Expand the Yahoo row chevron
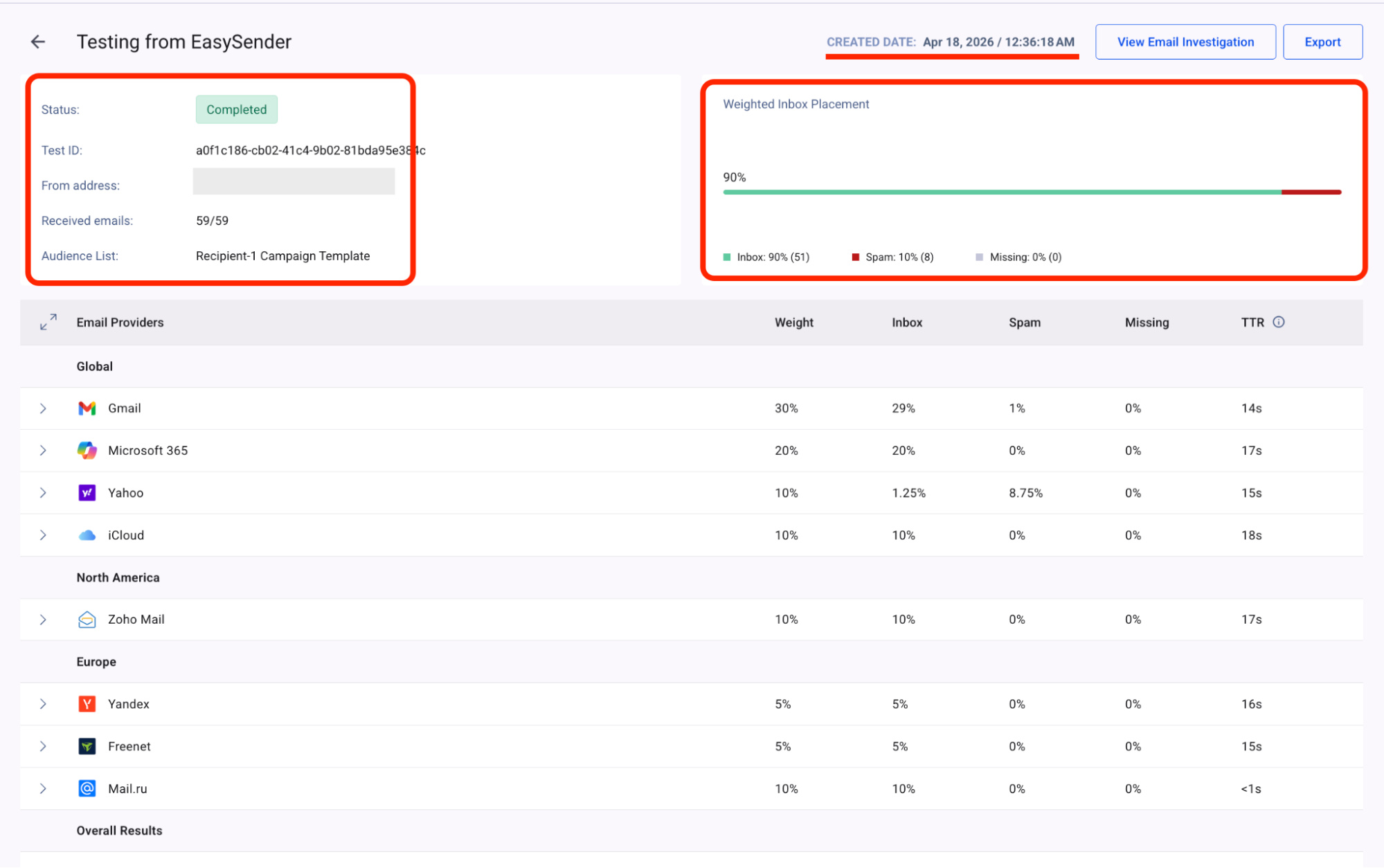This screenshot has height=868, width=1384. 43,493
